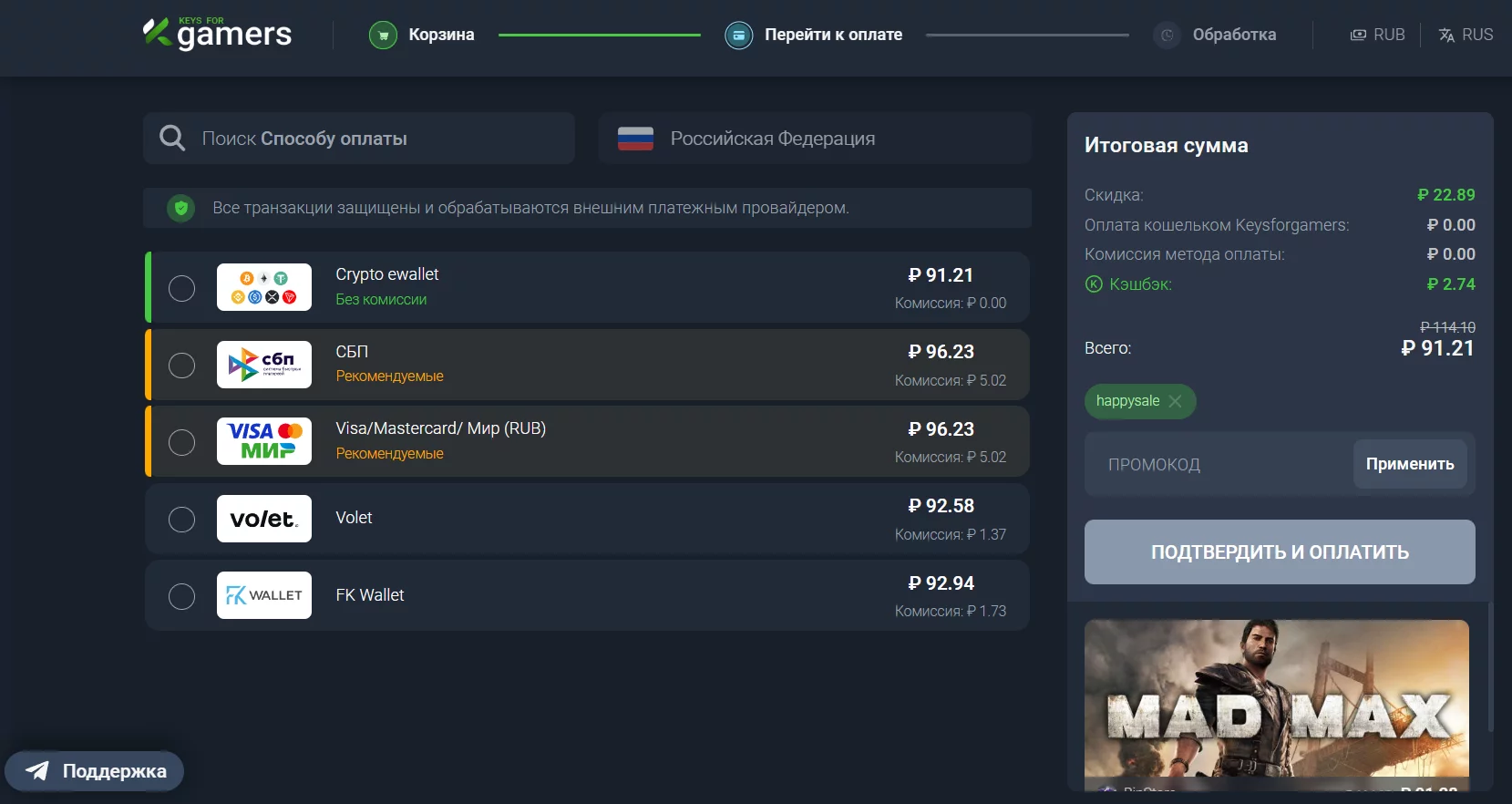1512x804 pixels.
Task: Click the blue payment card step icon
Action: click(738, 36)
